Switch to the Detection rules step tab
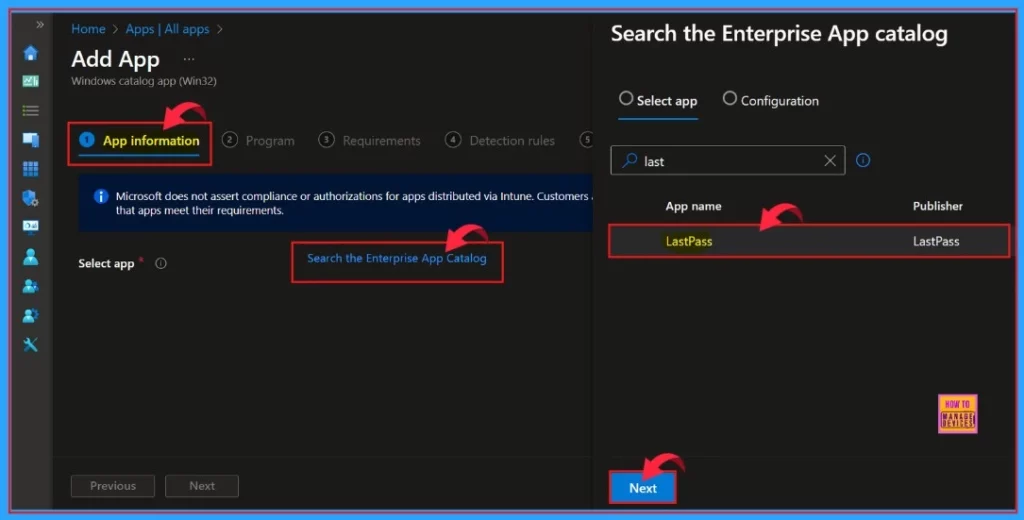Screen dimensions: 1024x520 point(500,140)
